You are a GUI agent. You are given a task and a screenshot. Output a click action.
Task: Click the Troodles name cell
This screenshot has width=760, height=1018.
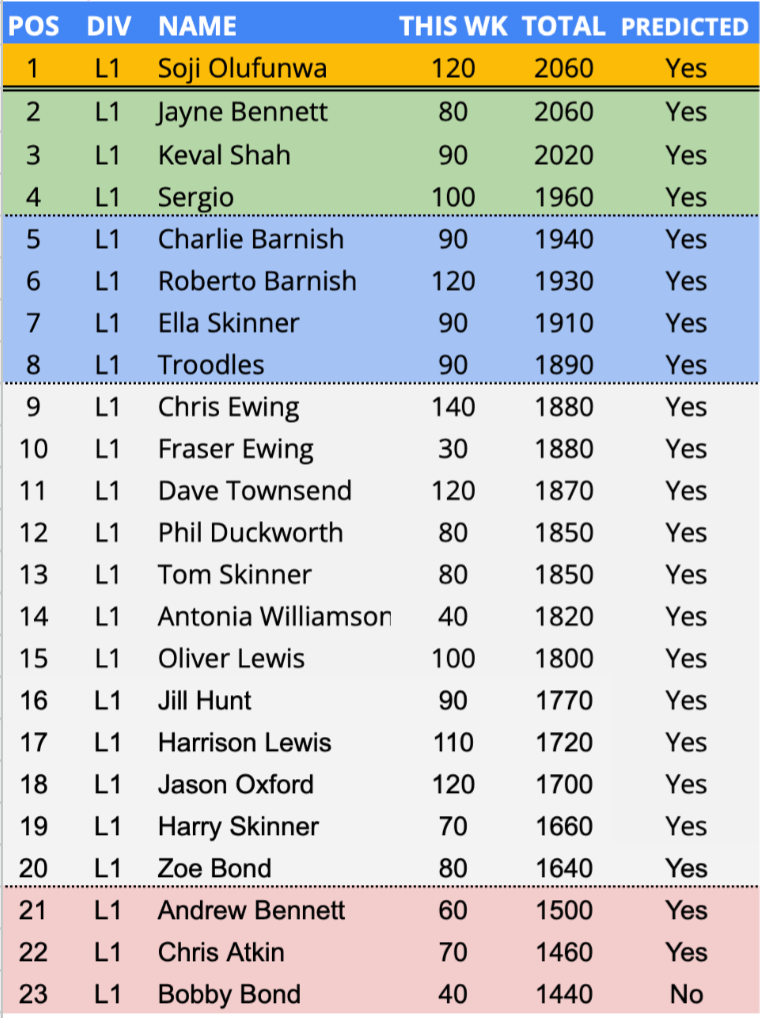pyautogui.click(x=211, y=365)
